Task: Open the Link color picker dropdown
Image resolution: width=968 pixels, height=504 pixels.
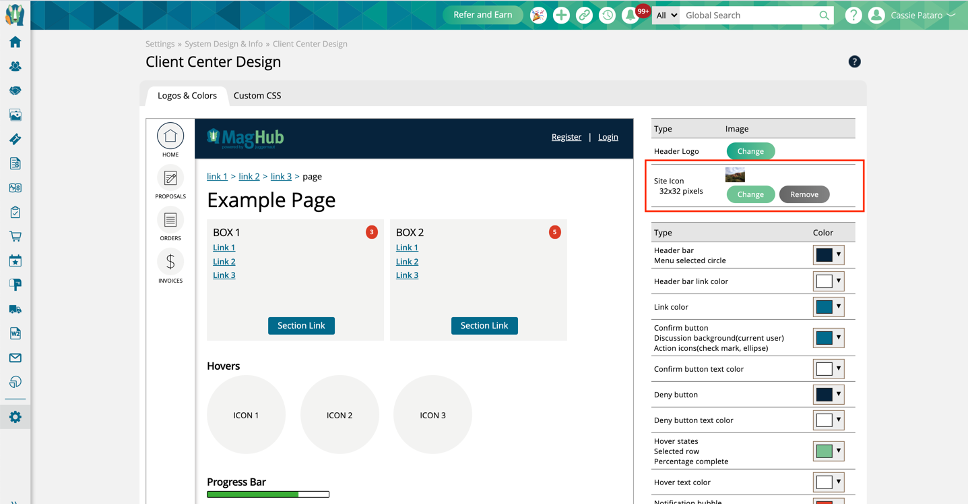Action: [x=829, y=307]
